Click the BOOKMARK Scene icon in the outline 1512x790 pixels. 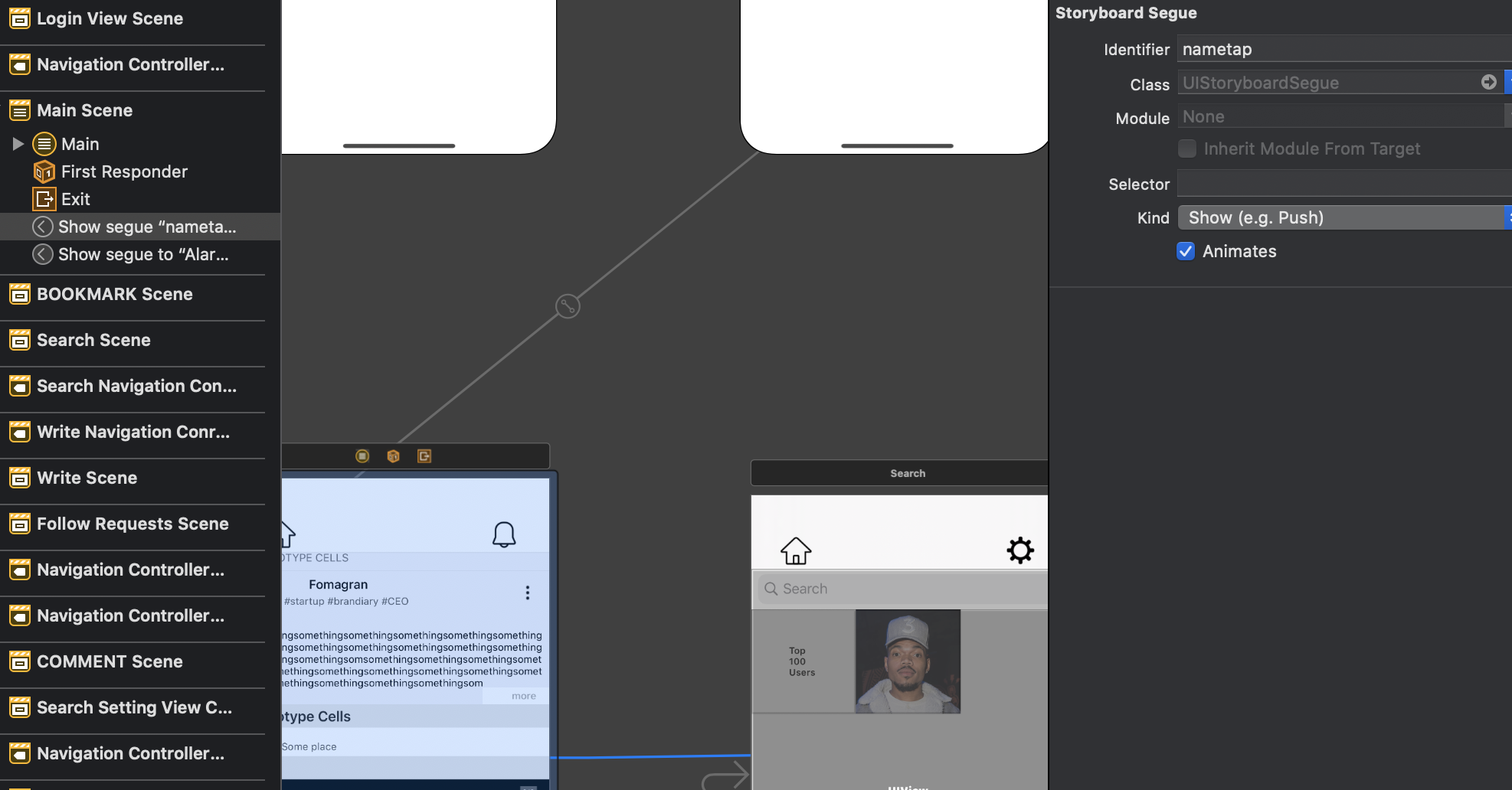click(20, 294)
